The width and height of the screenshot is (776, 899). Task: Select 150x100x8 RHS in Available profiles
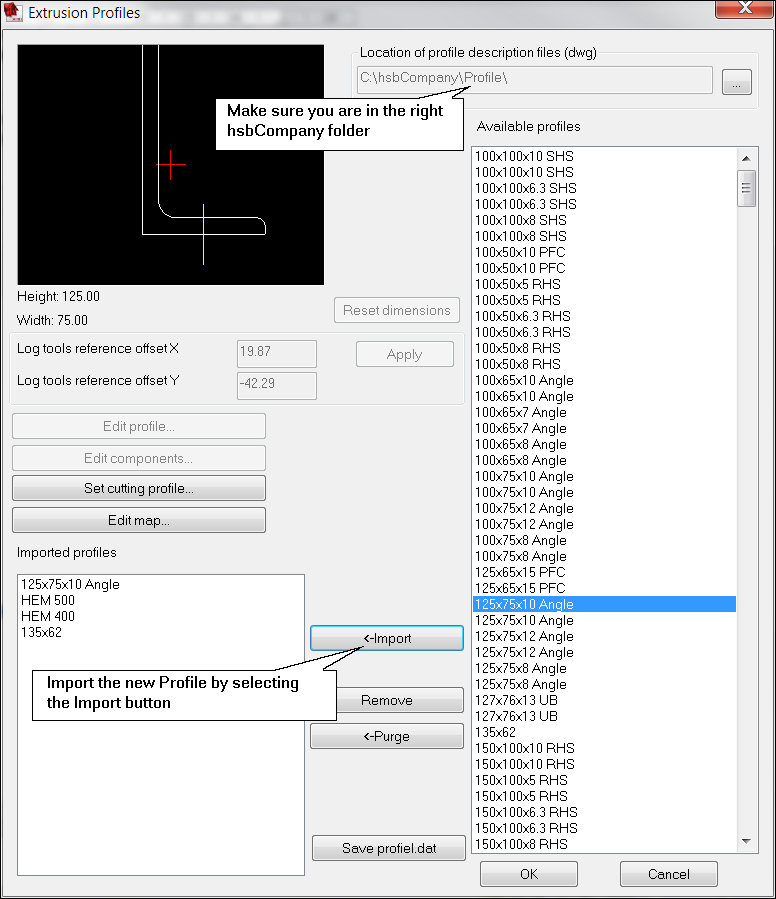605,844
